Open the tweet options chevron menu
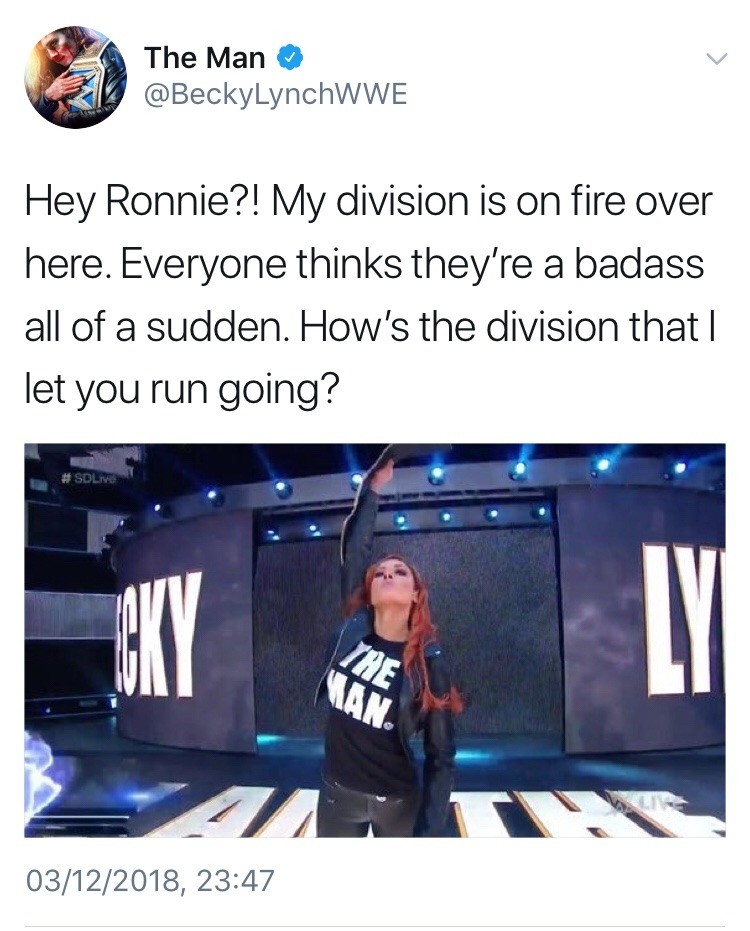Screen dimensions: 750x931 [x=716, y=59]
